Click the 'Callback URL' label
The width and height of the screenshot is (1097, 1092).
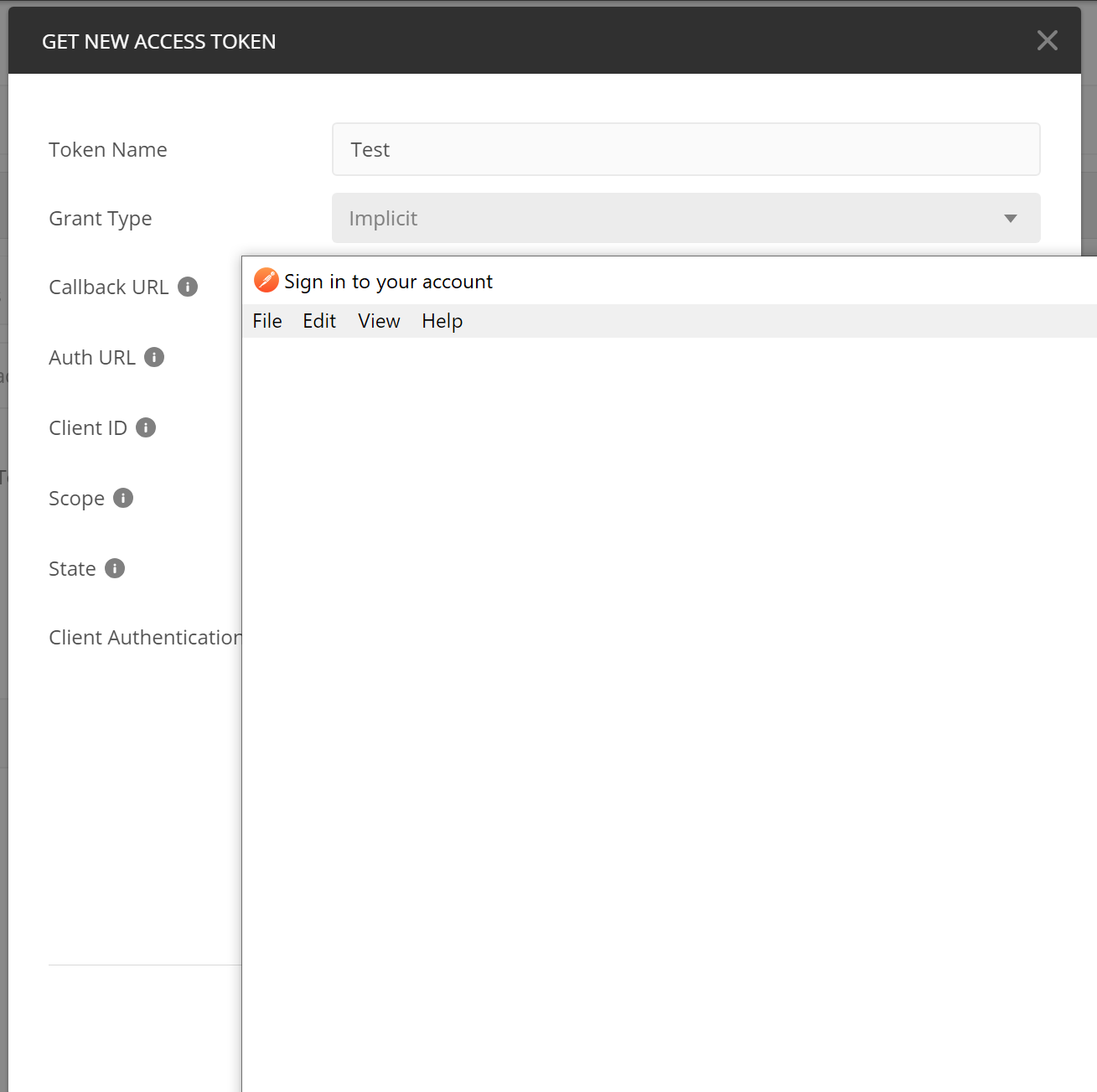tap(109, 287)
